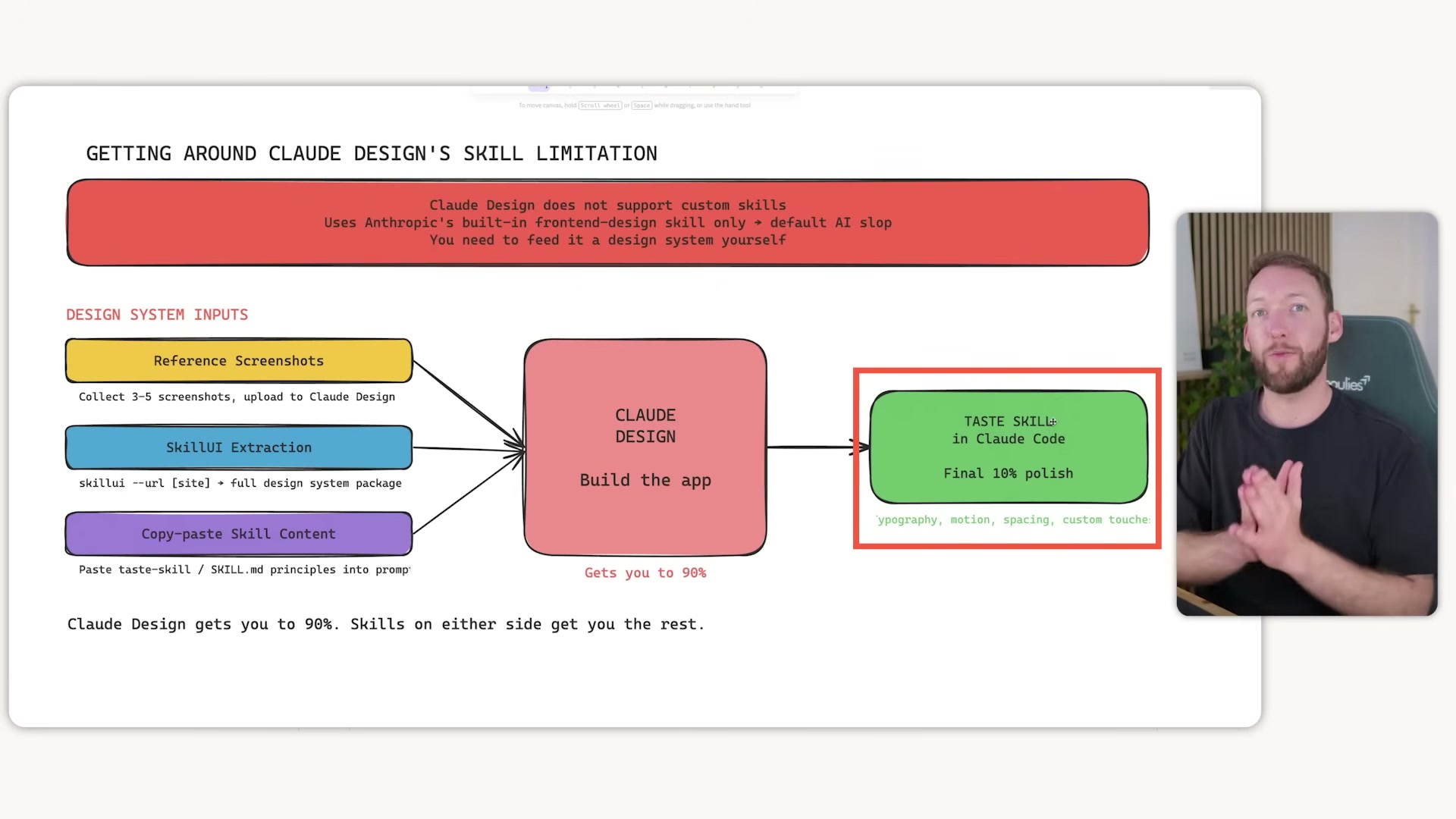1456x819 pixels.
Task: Select the 'Gets you to 90%' caption
Action: [x=645, y=573]
